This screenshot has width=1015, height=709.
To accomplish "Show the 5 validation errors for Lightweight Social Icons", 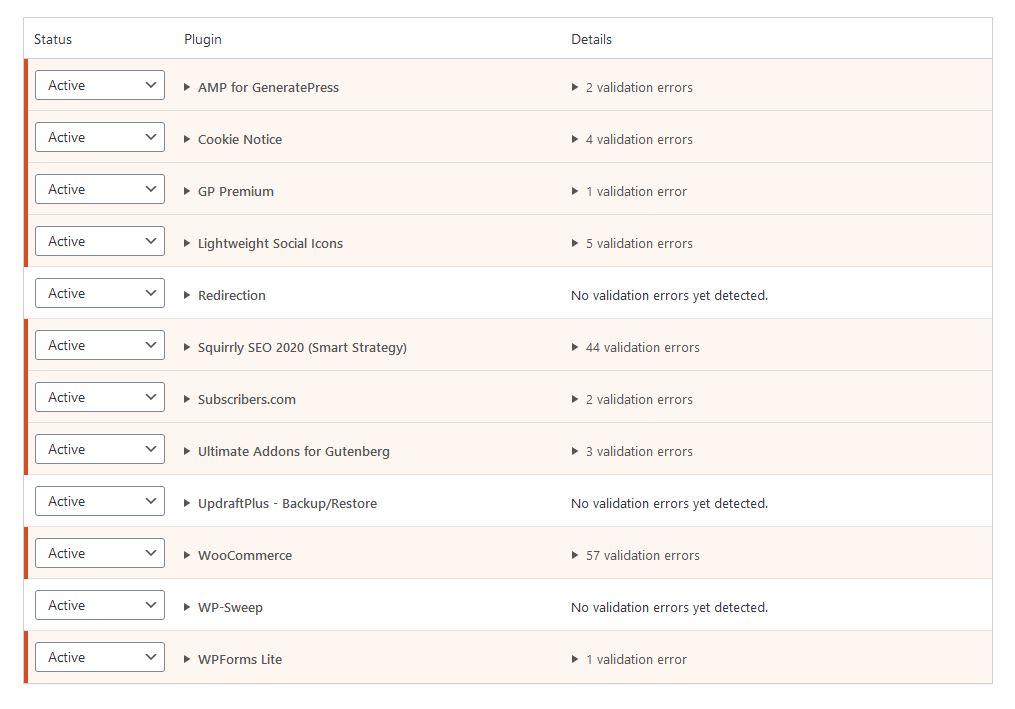I will click(632, 243).
